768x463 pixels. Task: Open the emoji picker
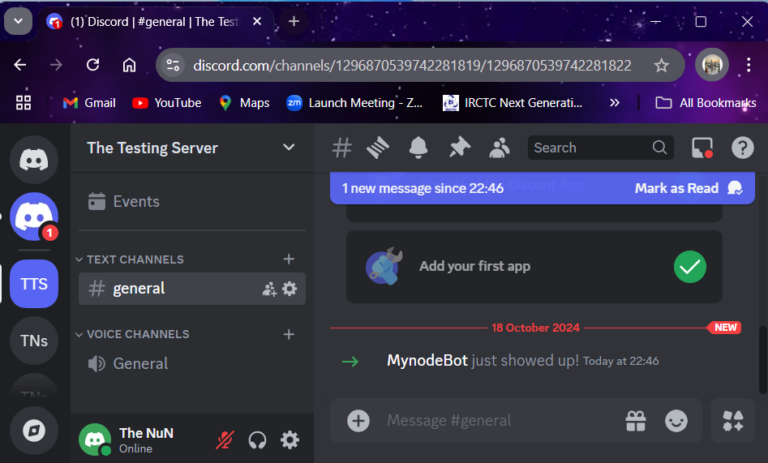(x=676, y=421)
